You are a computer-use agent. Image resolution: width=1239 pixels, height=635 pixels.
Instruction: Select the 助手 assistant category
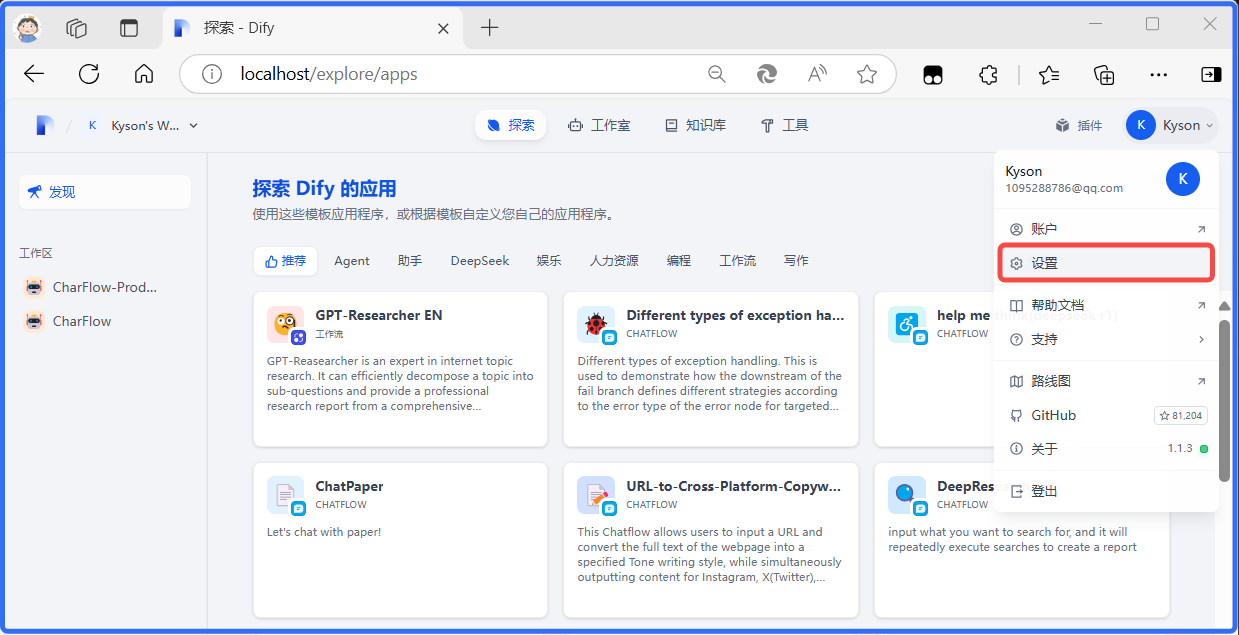[x=410, y=261]
